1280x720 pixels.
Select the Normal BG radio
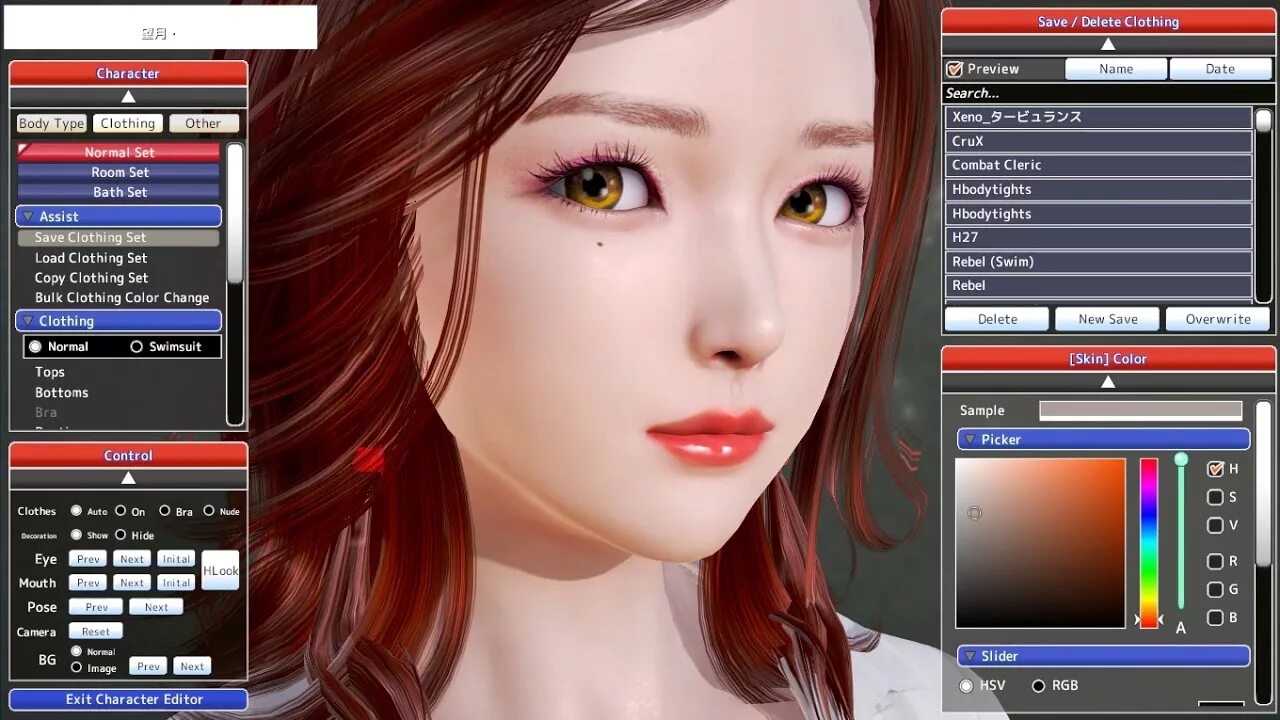76,651
